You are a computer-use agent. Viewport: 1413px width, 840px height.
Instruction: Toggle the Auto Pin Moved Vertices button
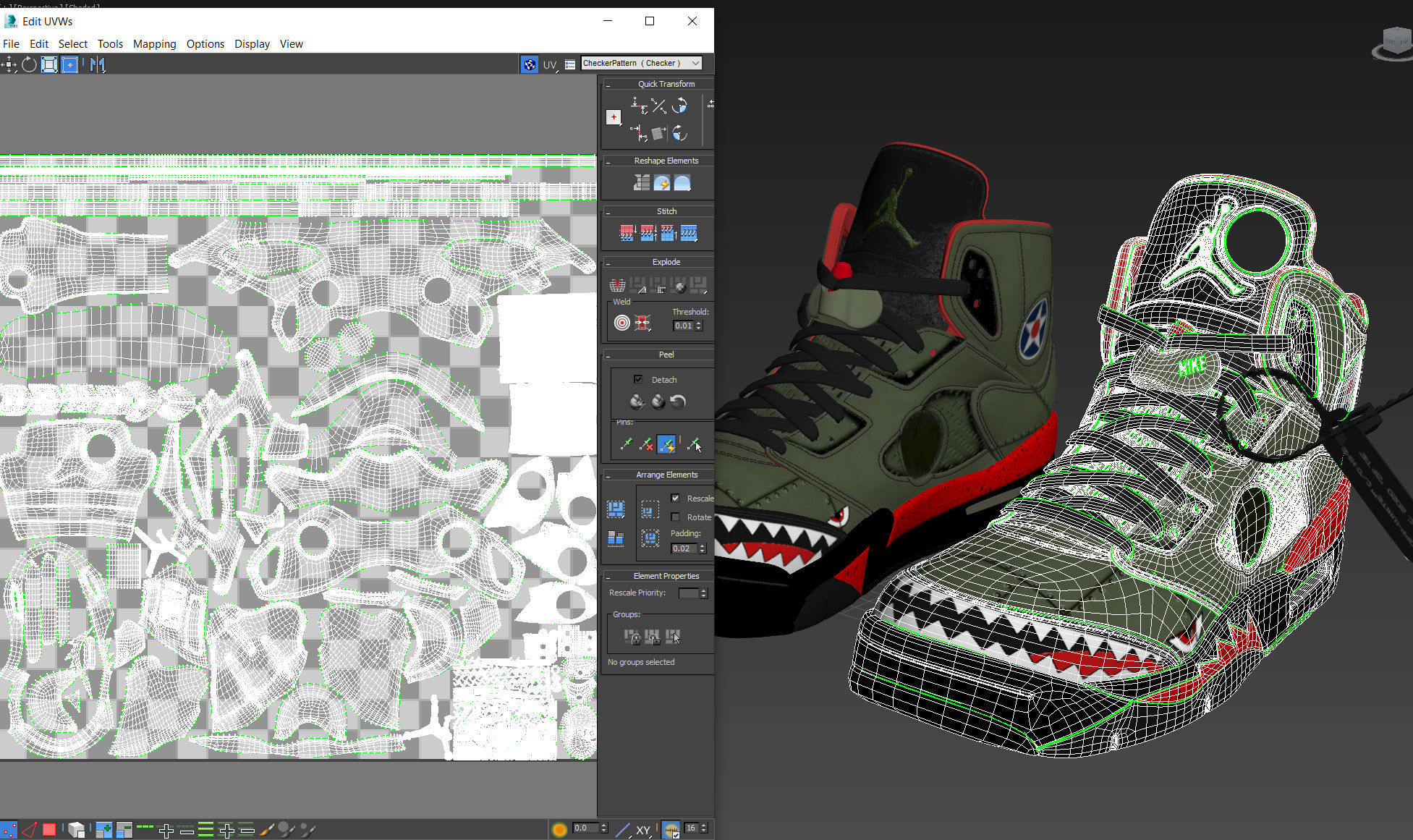666,443
